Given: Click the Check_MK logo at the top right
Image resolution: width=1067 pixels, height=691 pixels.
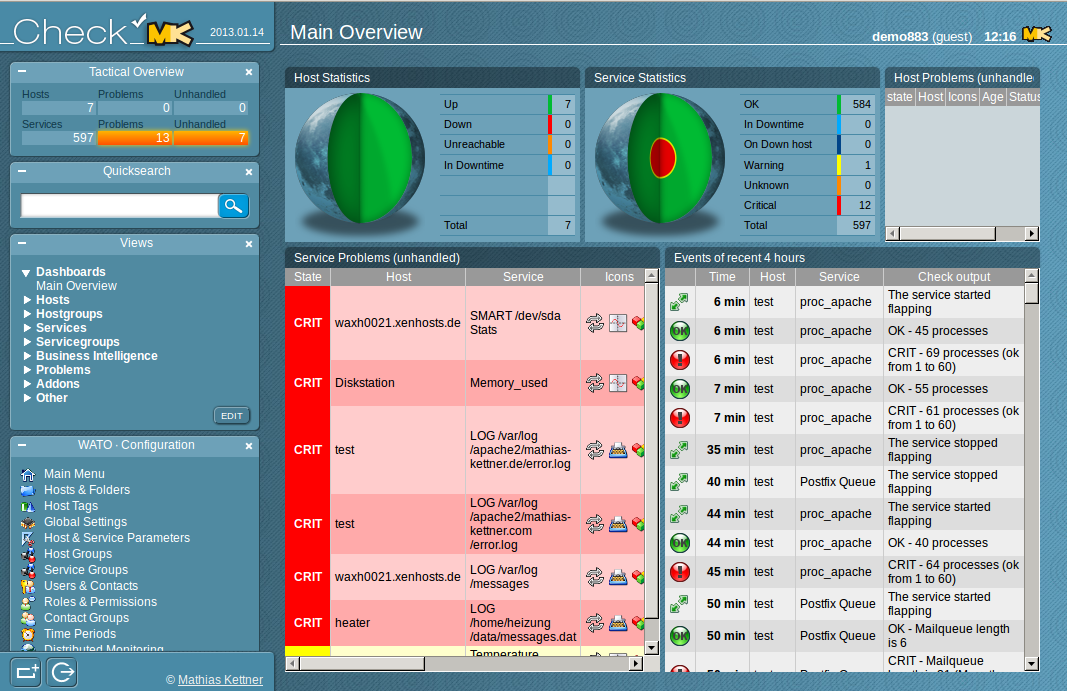Looking at the screenshot, I should 1037,35.
